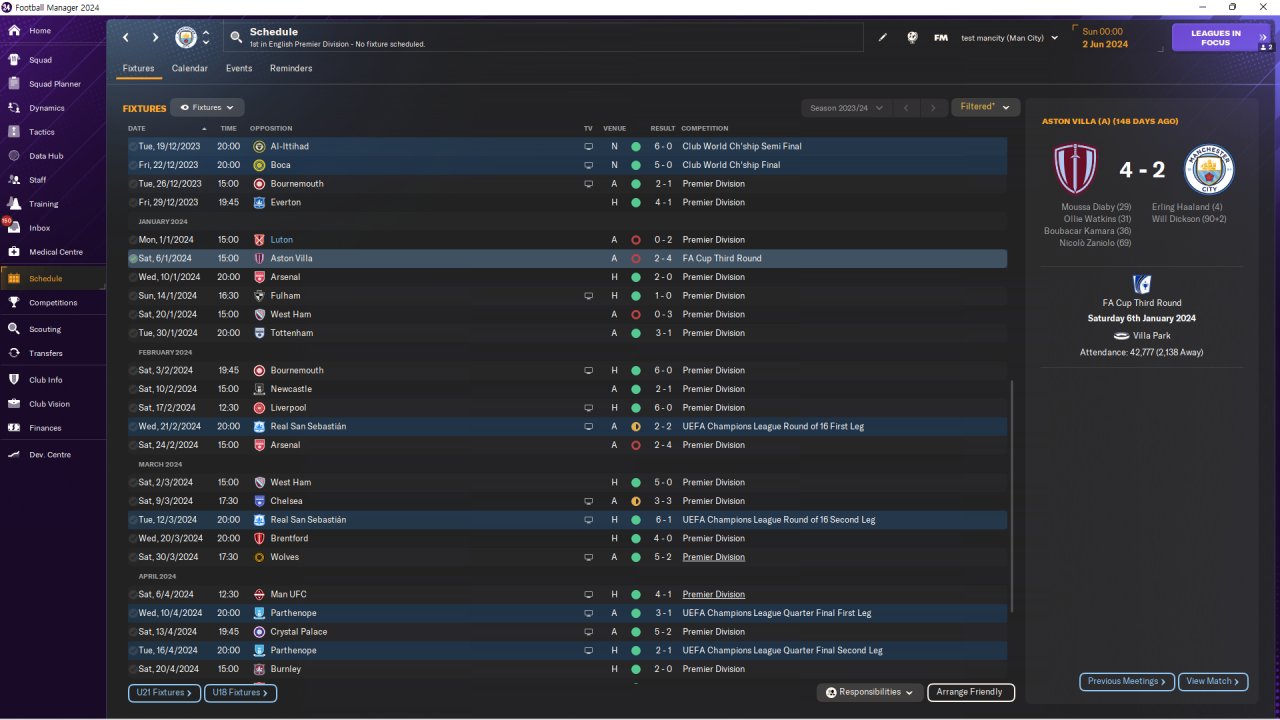1280x720 pixels.
Task: Open Transfers from the sidebar
Action: click(x=46, y=353)
